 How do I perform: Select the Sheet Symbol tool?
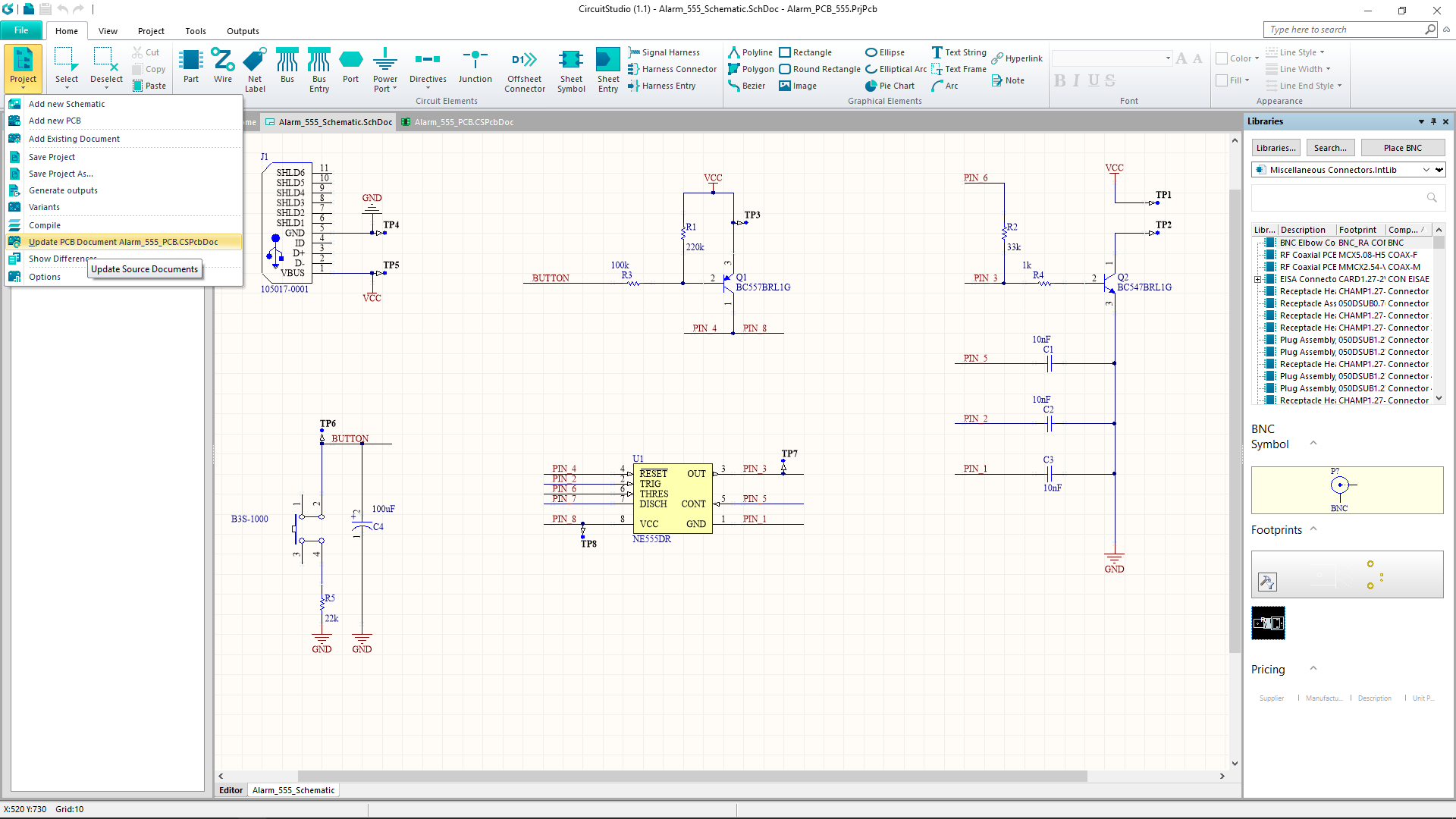(x=571, y=68)
